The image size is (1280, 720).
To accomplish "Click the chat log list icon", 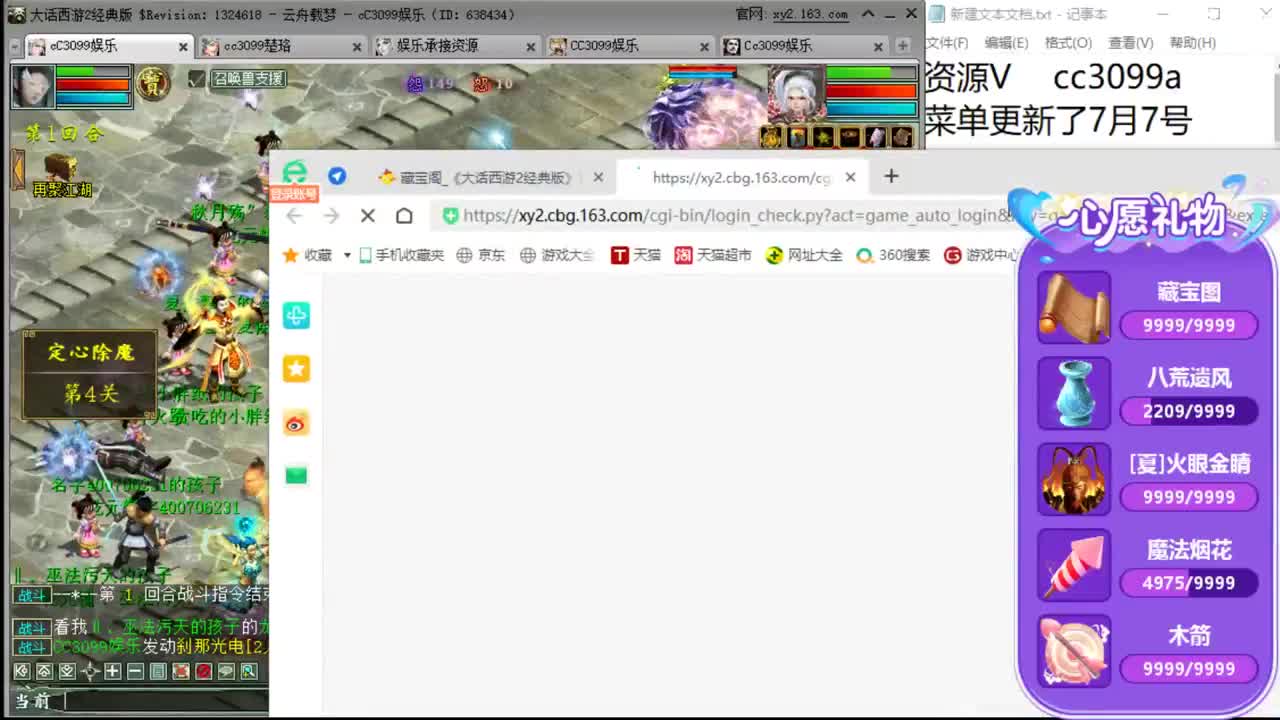I will coord(158,672).
